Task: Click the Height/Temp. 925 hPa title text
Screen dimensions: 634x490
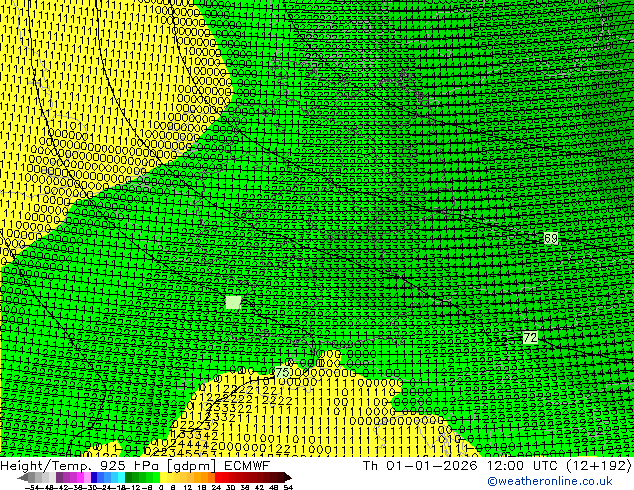Action: pyautogui.click(x=82, y=465)
